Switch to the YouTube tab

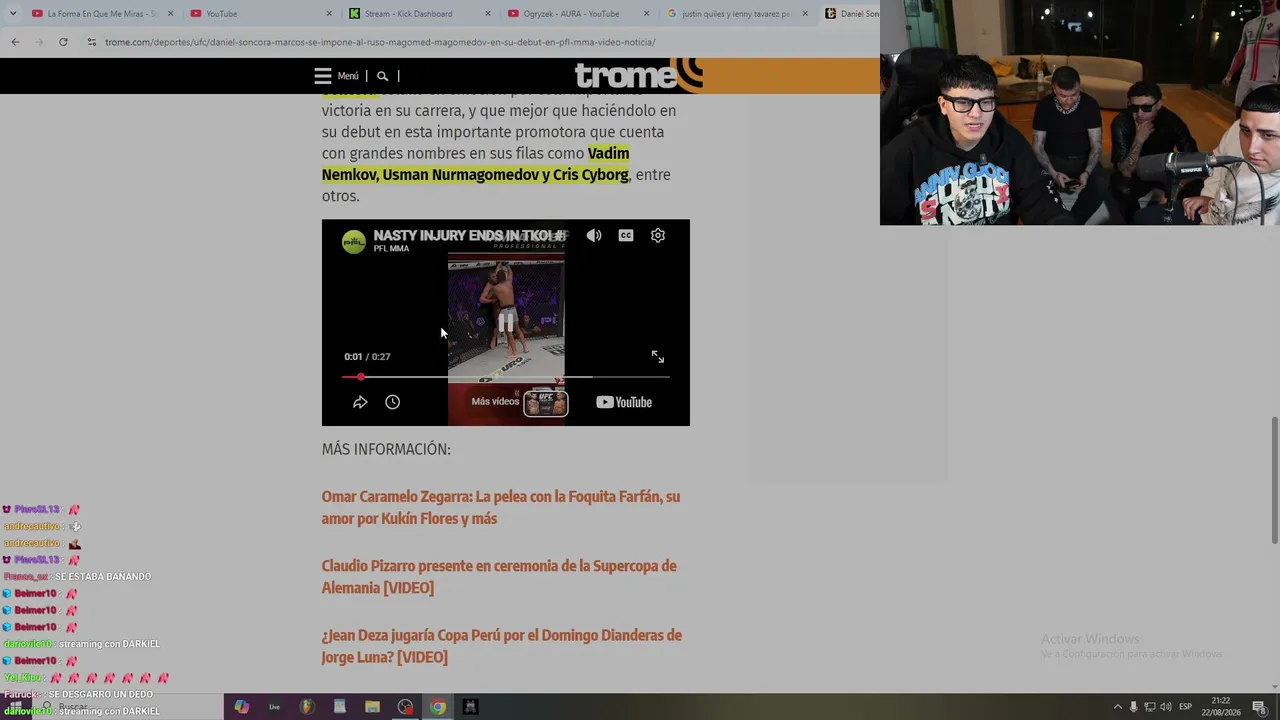click(260, 14)
